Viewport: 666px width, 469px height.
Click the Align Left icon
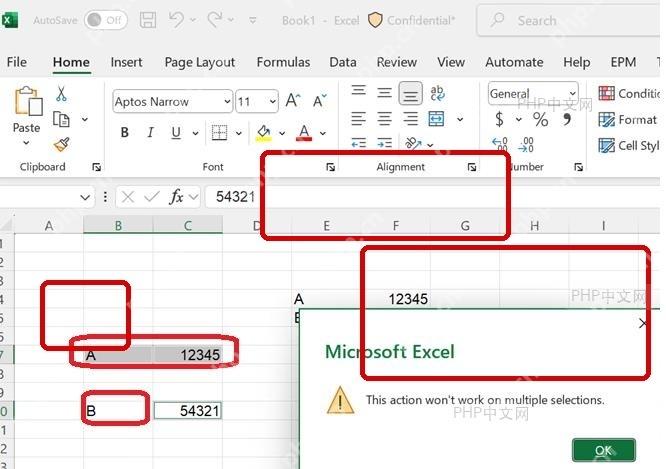pos(358,119)
